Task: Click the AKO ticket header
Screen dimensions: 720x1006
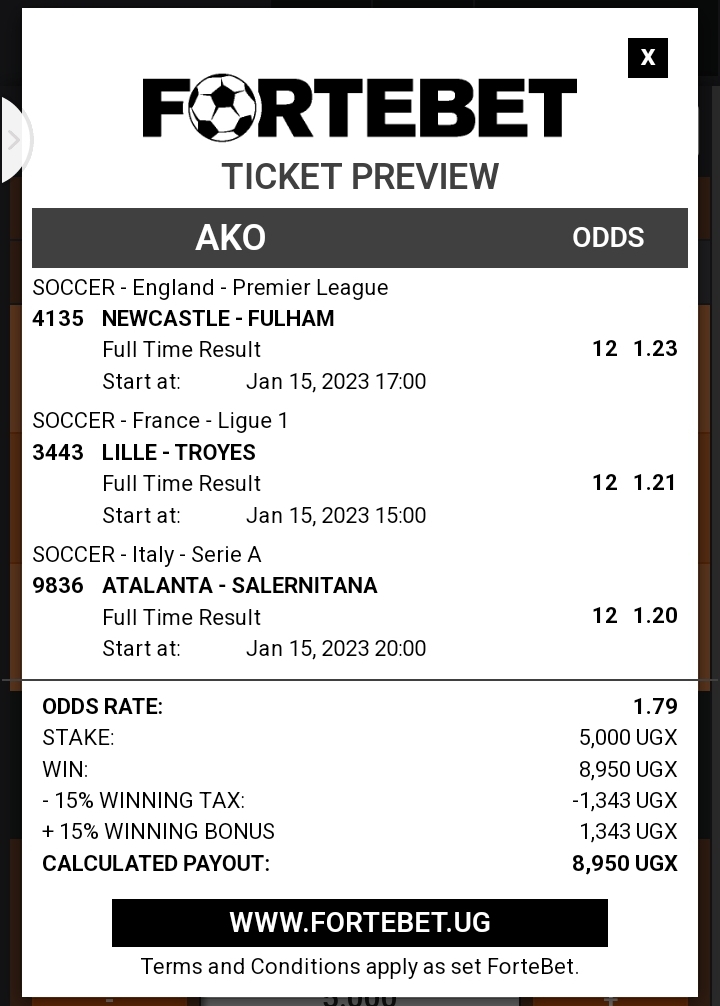Action: pyautogui.click(x=230, y=237)
